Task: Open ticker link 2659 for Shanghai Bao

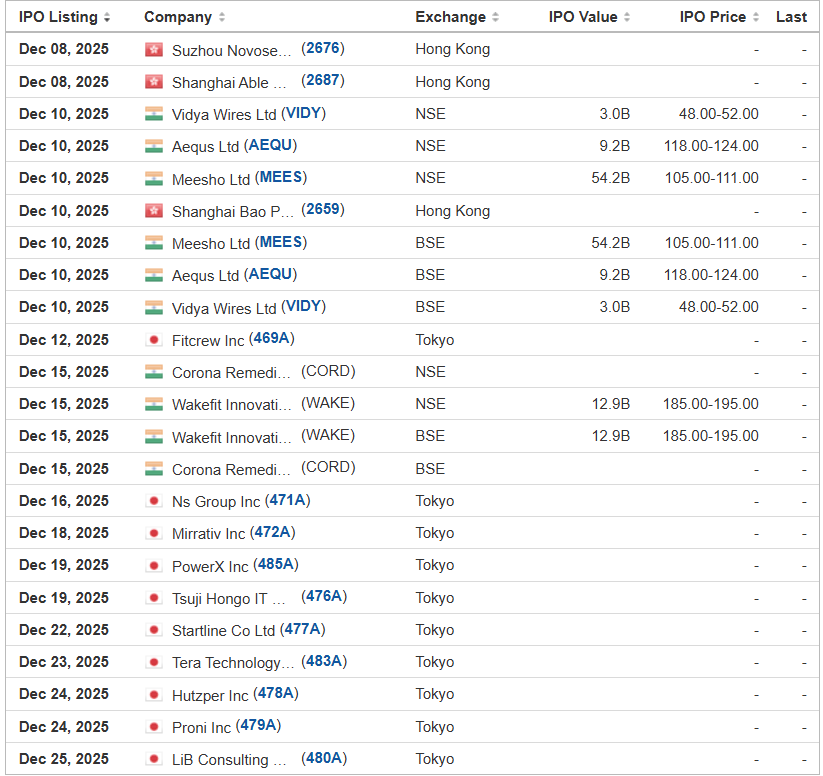Action: [323, 209]
